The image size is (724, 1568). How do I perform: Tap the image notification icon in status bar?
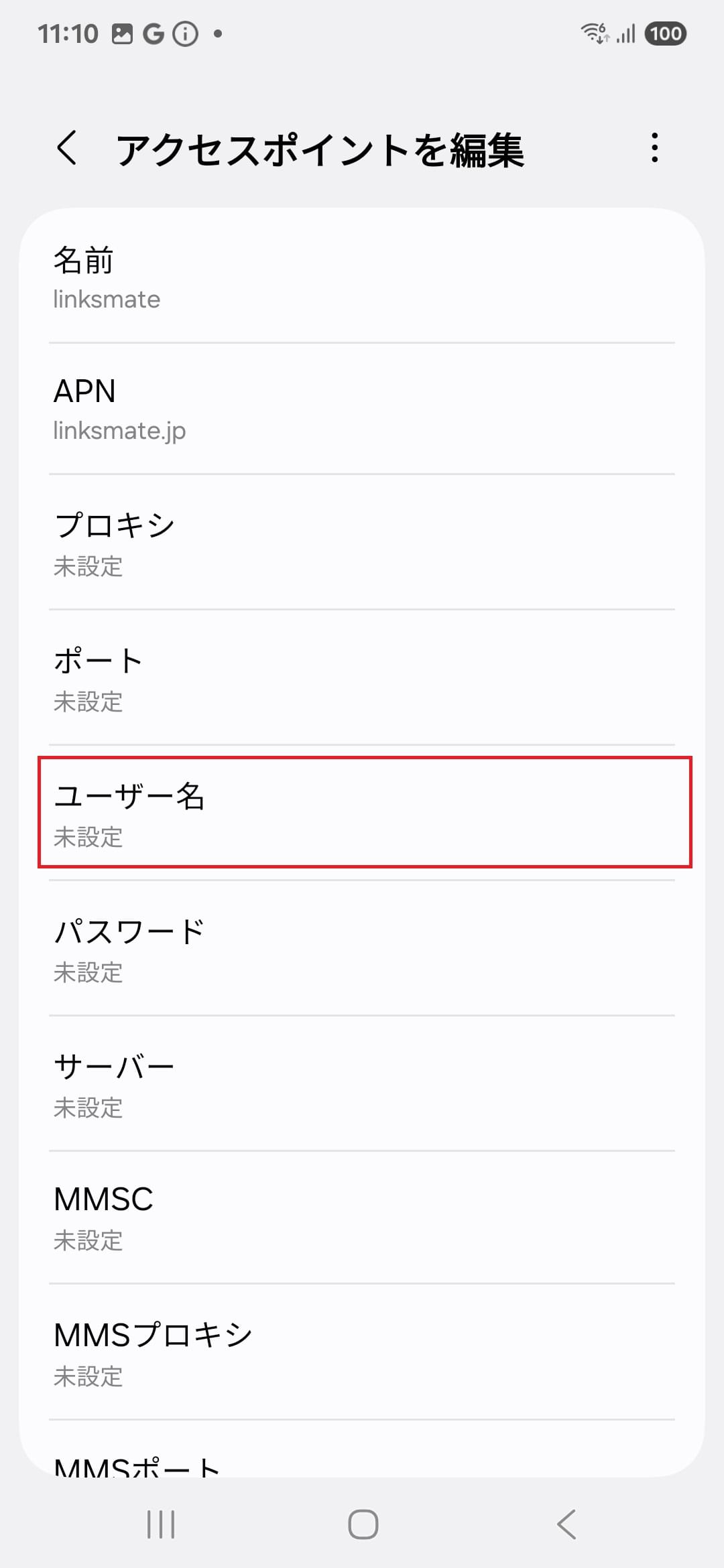[122, 34]
